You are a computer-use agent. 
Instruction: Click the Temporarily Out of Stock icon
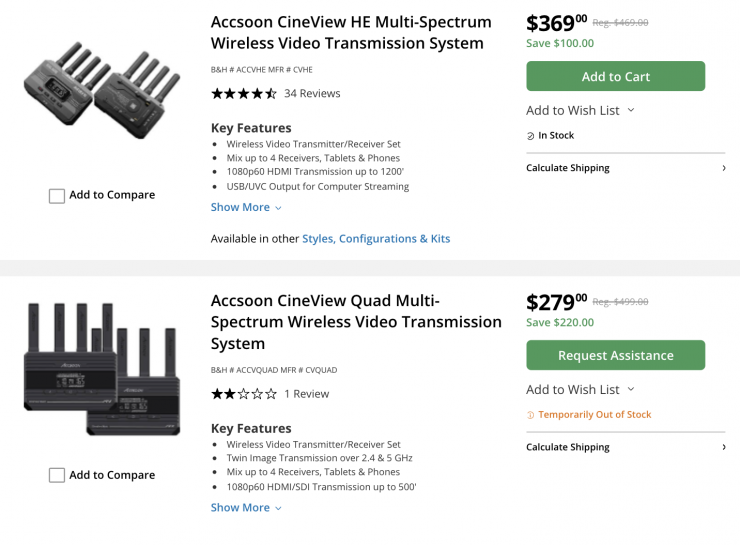531,415
